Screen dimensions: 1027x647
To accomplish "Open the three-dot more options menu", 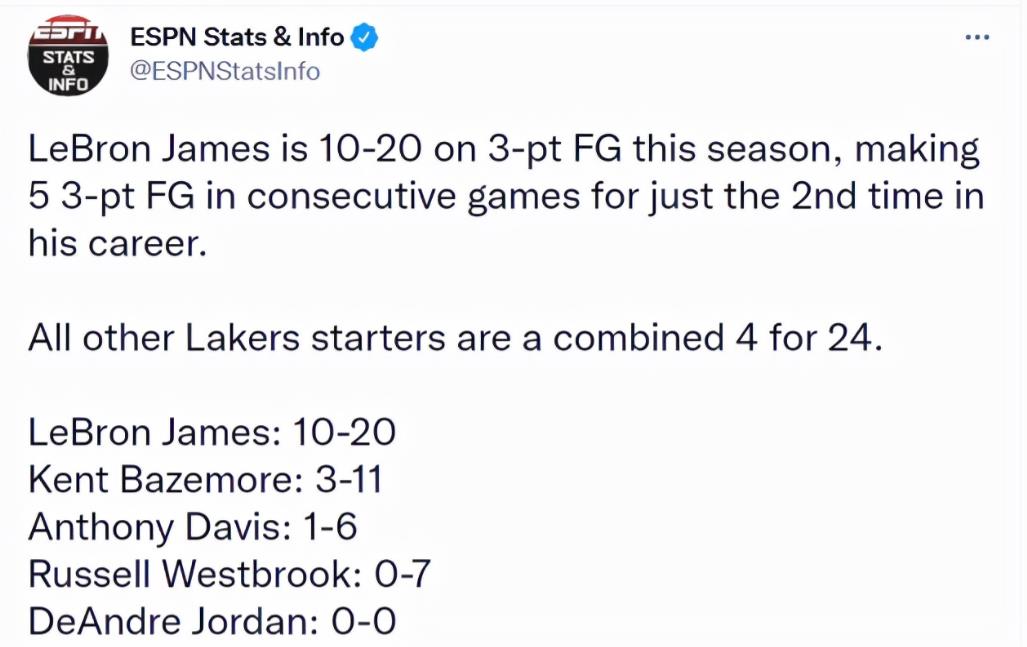I will pyautogui.click(x=977, y=37).
